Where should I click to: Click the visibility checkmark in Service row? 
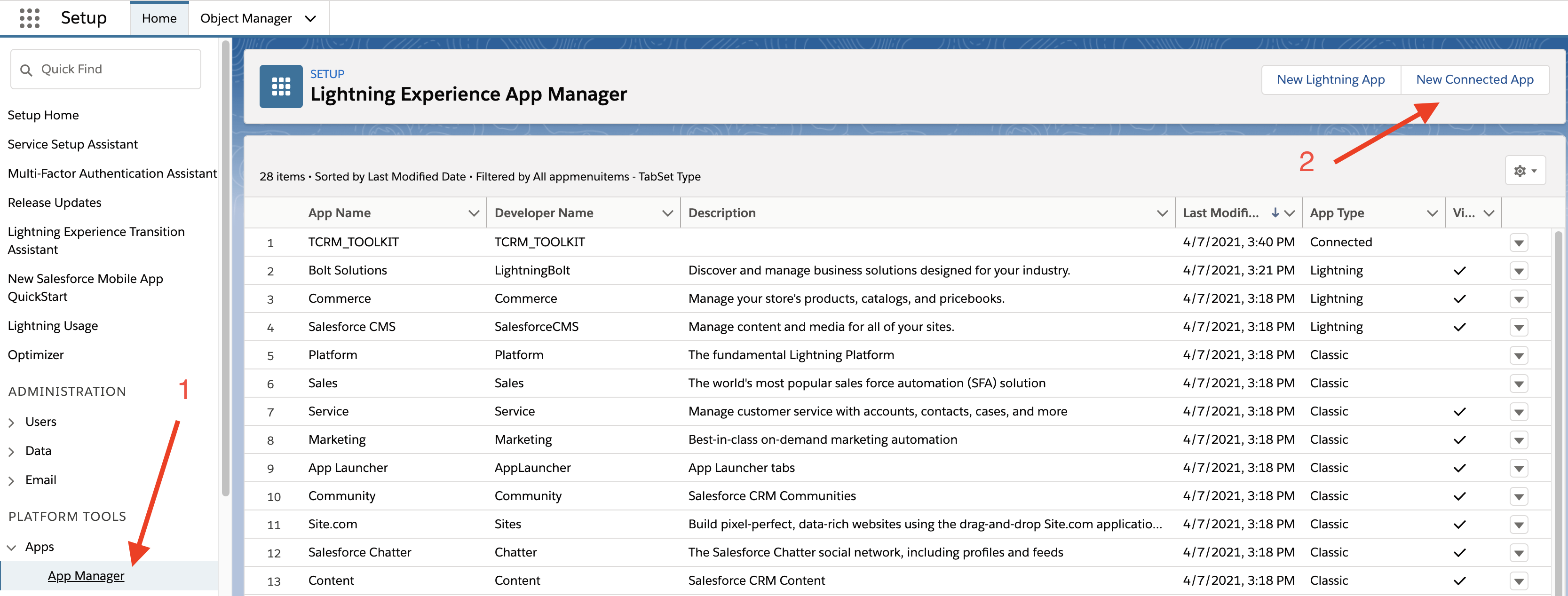(1459, 412)
